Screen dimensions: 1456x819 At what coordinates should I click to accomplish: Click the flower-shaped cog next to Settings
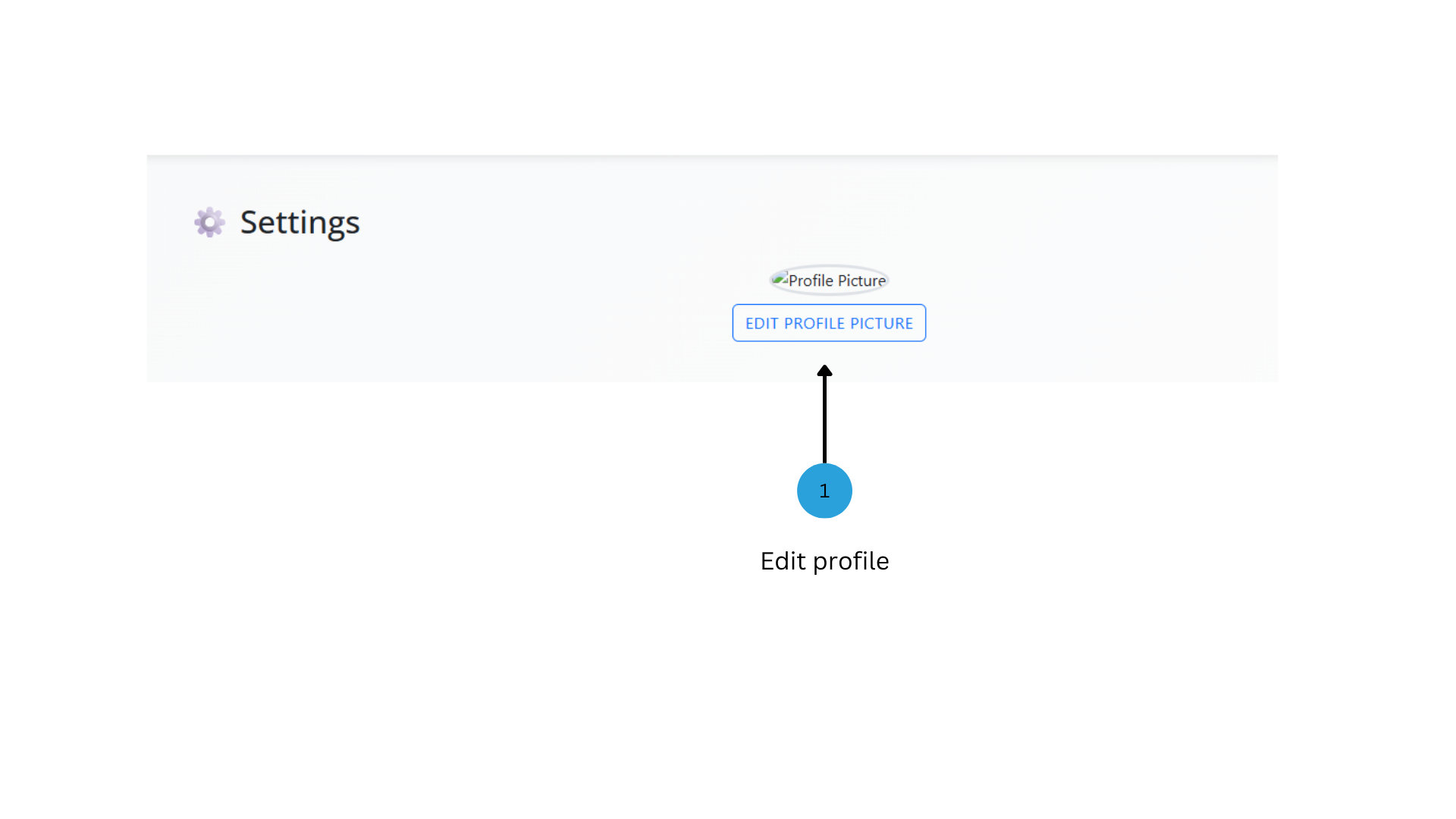coord(209,222)
